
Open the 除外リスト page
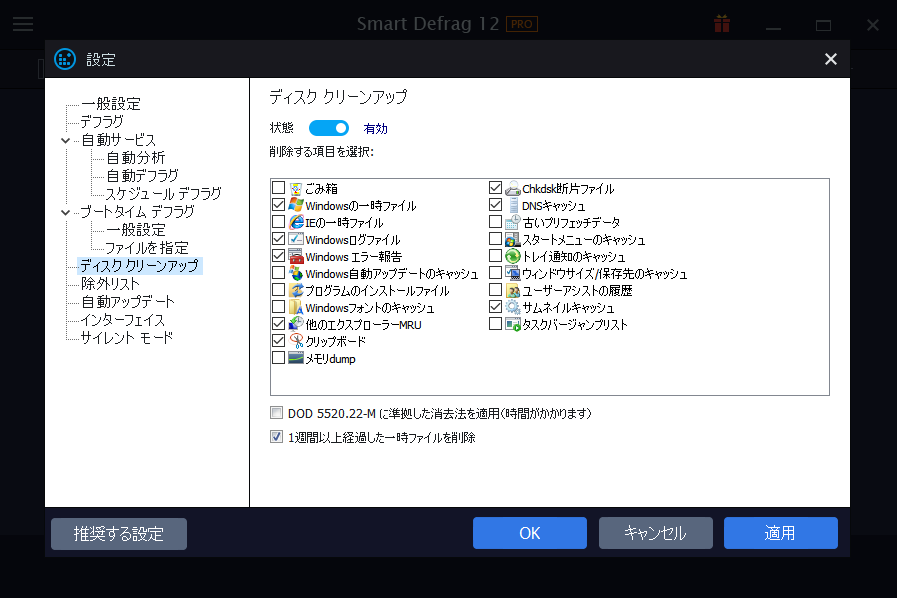pos(110,284)
